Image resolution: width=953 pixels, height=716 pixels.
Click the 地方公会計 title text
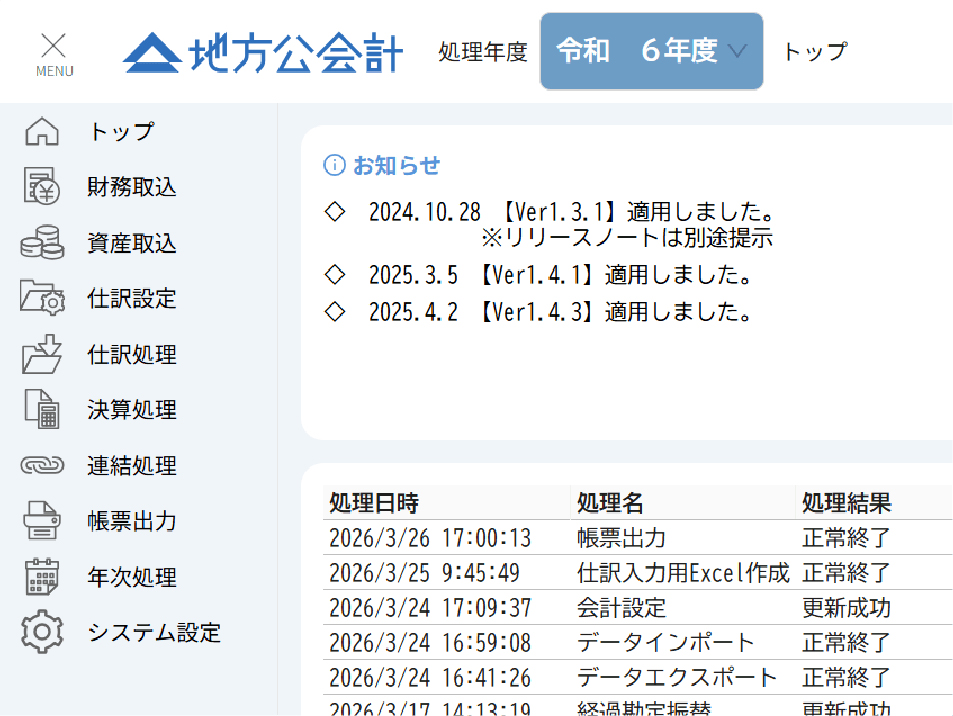[296, 53]
